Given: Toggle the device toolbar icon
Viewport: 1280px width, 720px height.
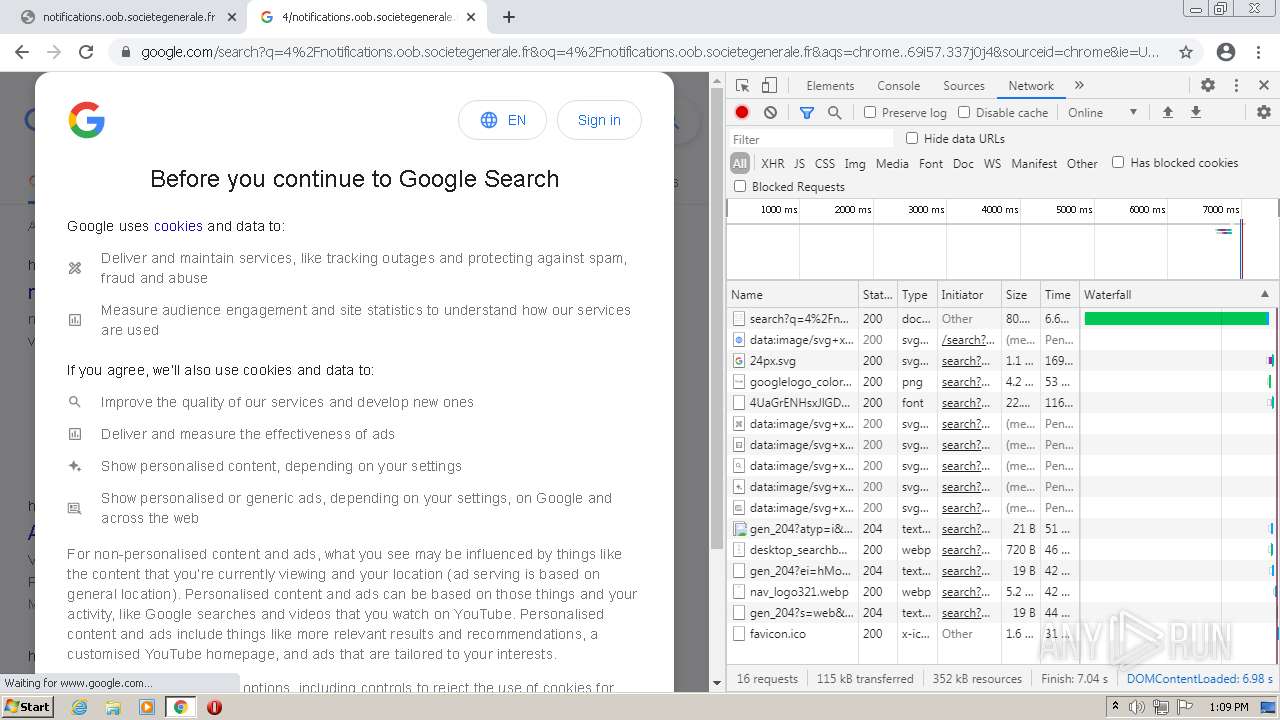Looking at the screenshot, I should click(x=769, y=86).
